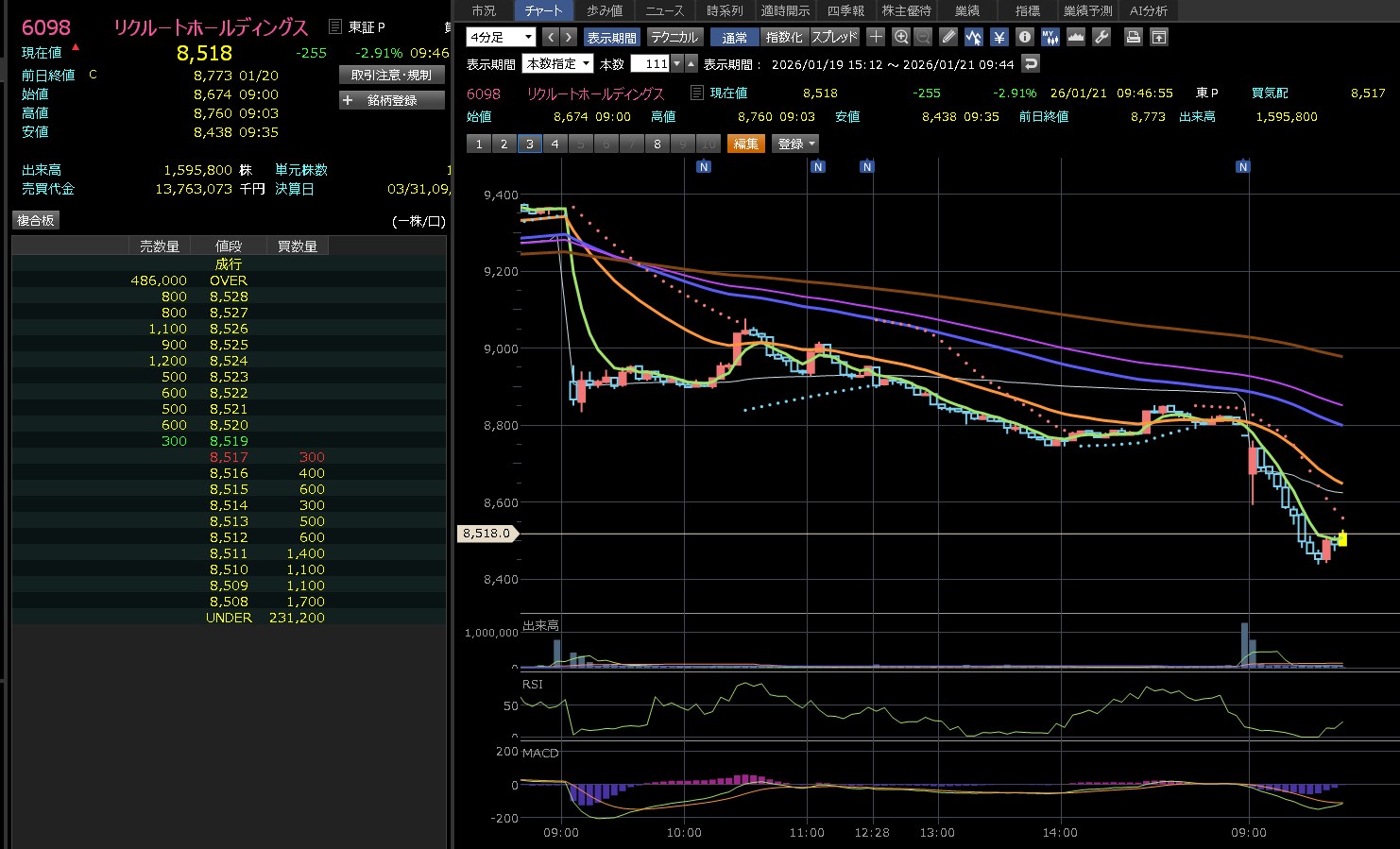Select the crosshair cursor tool
This screenshot has height=849, width=1400.
(876, 37)
